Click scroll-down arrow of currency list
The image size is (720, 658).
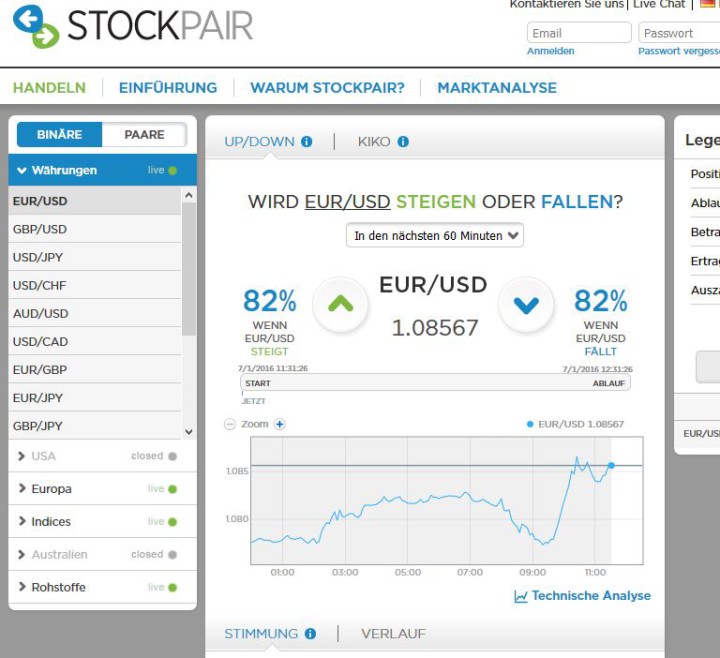click(x=189, y=432)
